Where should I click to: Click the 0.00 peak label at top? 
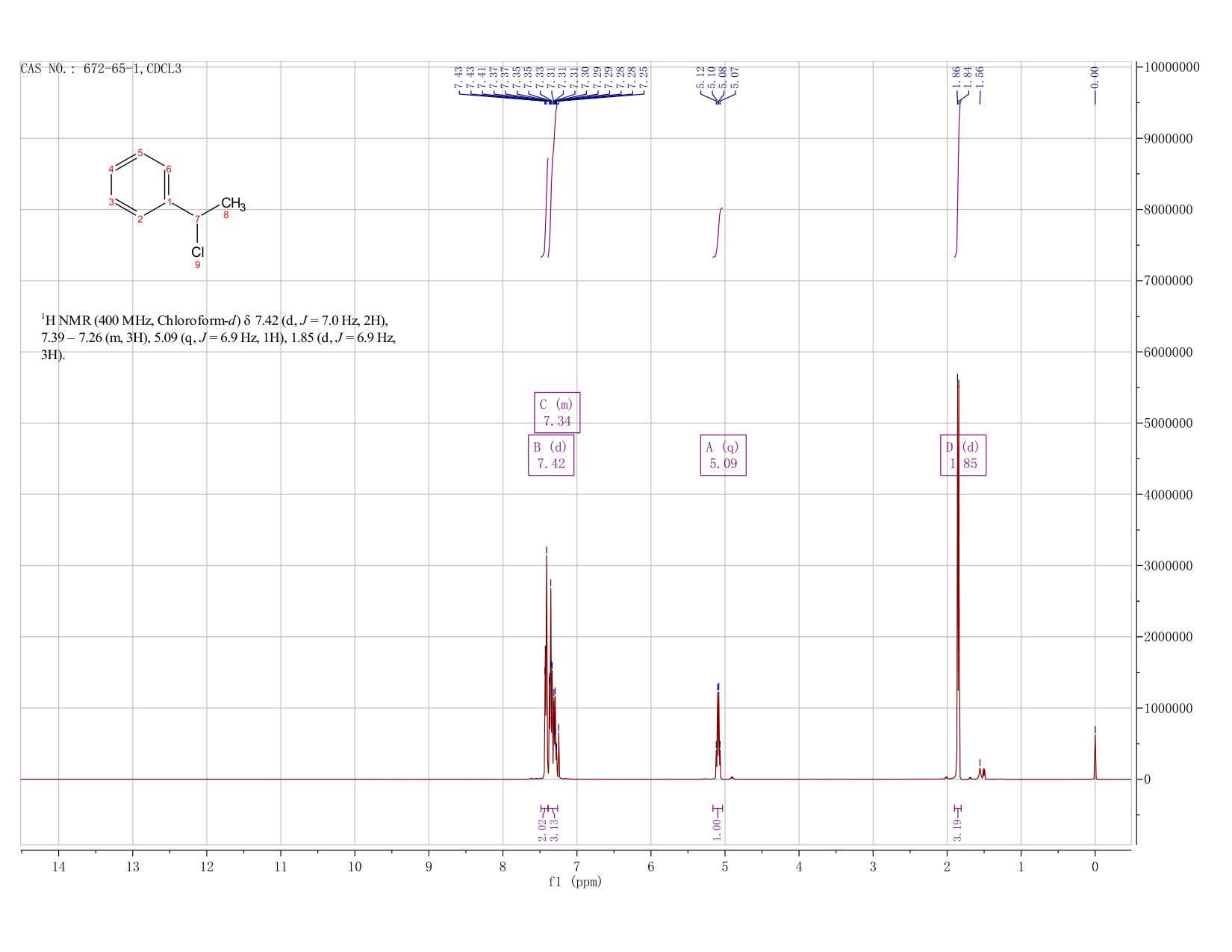point(1095,77)
